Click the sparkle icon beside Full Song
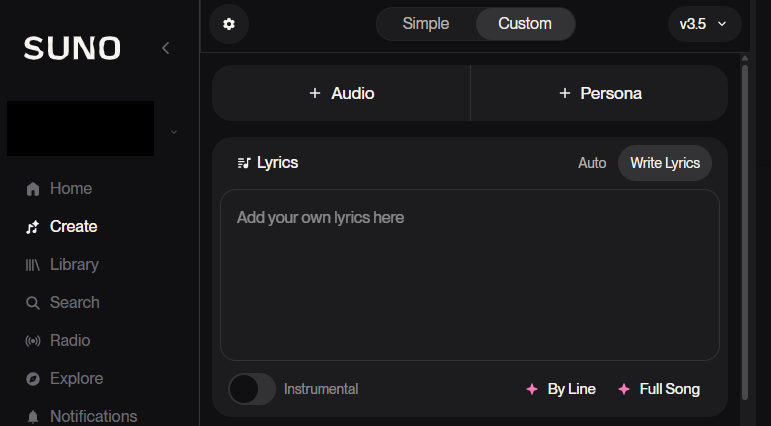 coord(623,389)
